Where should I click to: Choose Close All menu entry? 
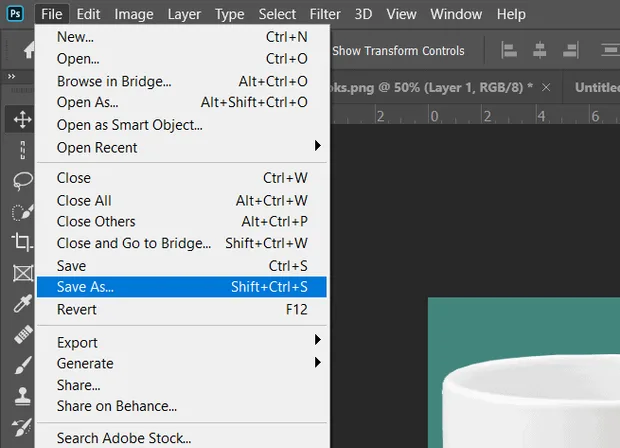click(x=182, y=200)
